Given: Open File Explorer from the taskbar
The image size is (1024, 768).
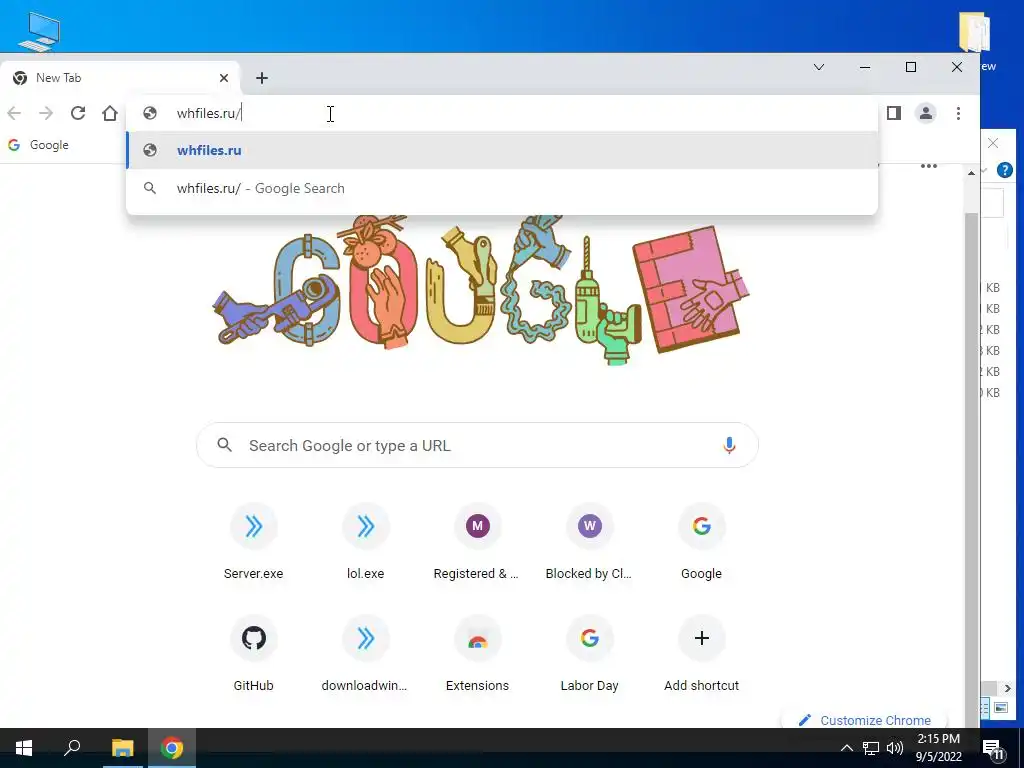Looking at the screenshot, I should click(122, 748).
